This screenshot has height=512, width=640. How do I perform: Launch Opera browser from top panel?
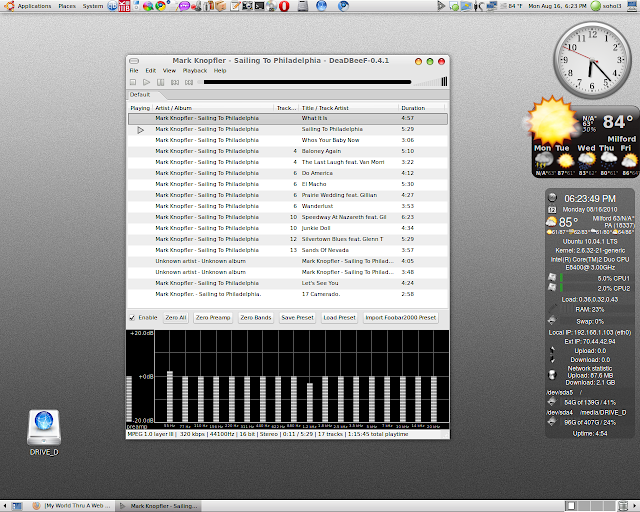(284, 6)
